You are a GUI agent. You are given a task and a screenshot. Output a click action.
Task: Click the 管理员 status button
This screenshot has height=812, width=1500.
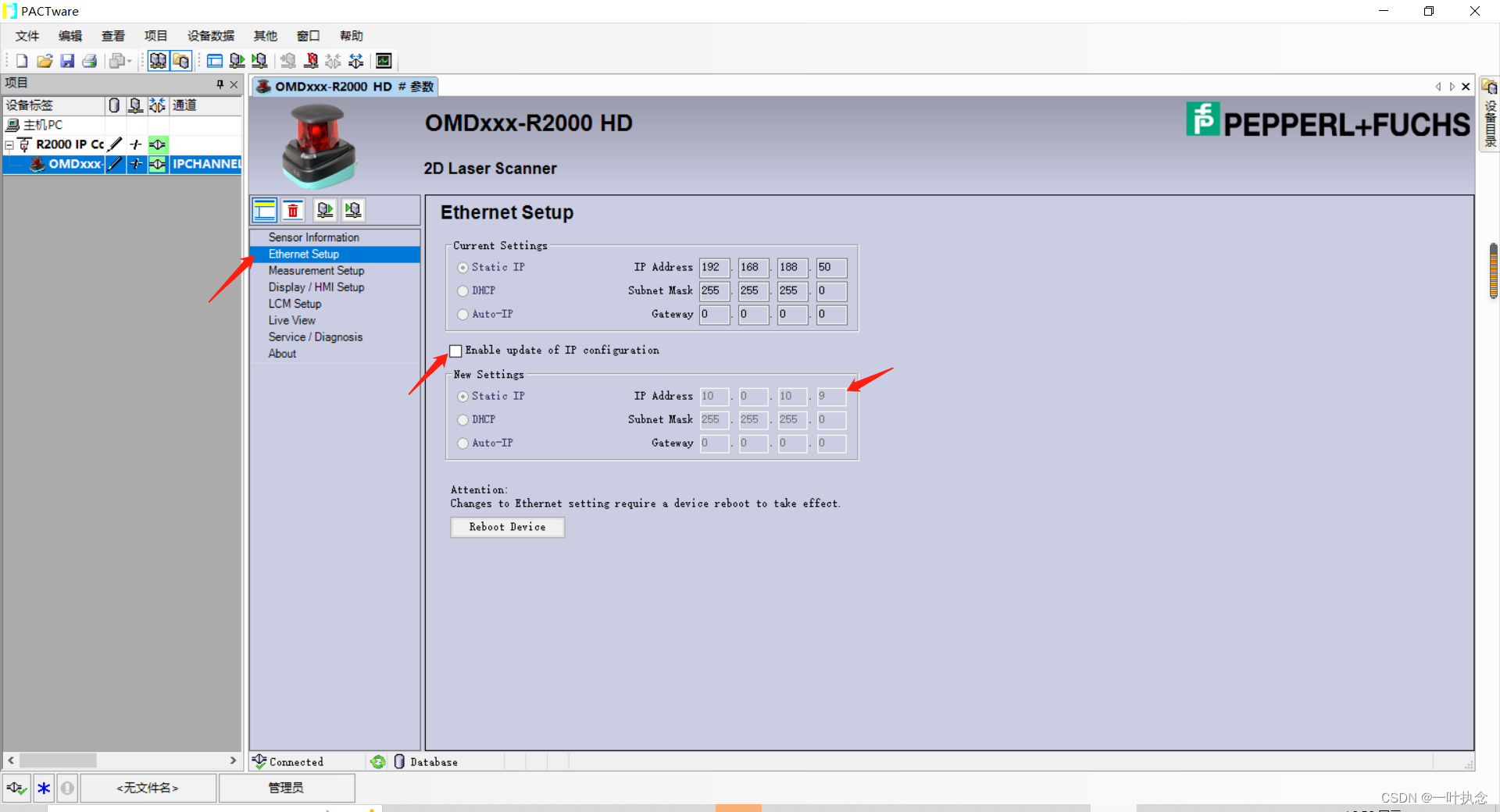pyautogui.click(x=287, y=788)
